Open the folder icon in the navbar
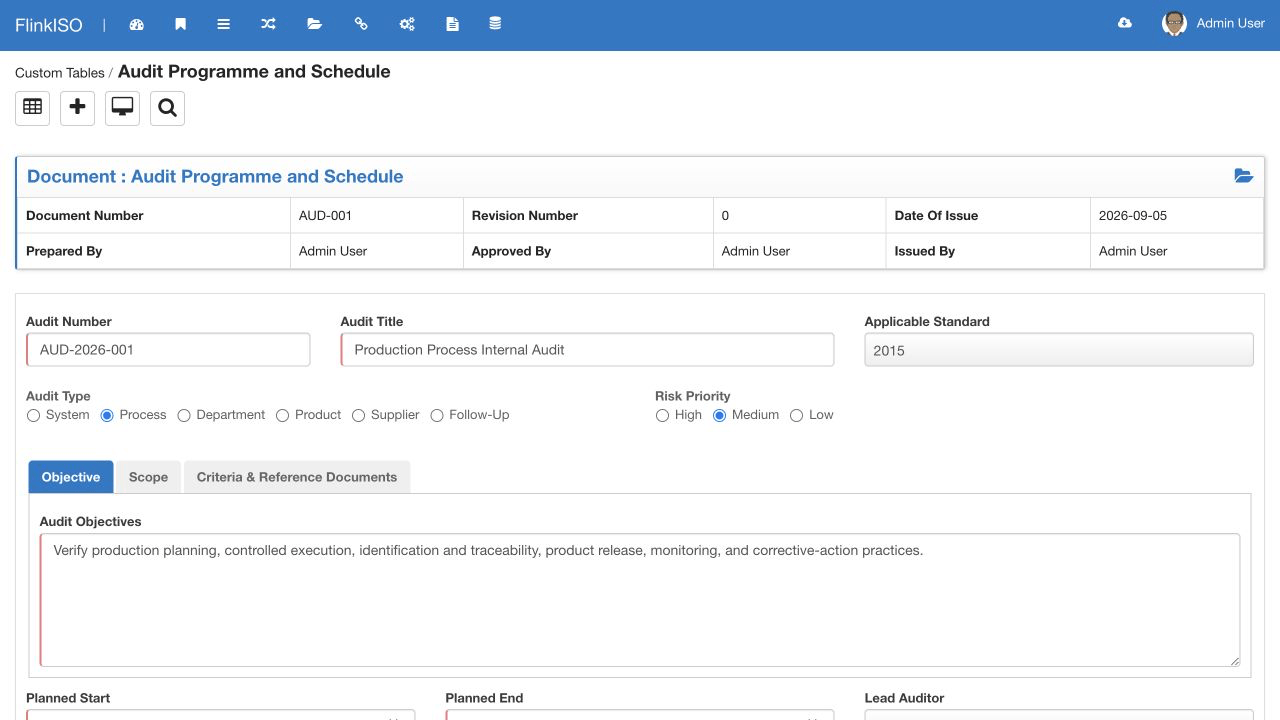This screenshot has height=720, width=1280. tap(314, 24)
